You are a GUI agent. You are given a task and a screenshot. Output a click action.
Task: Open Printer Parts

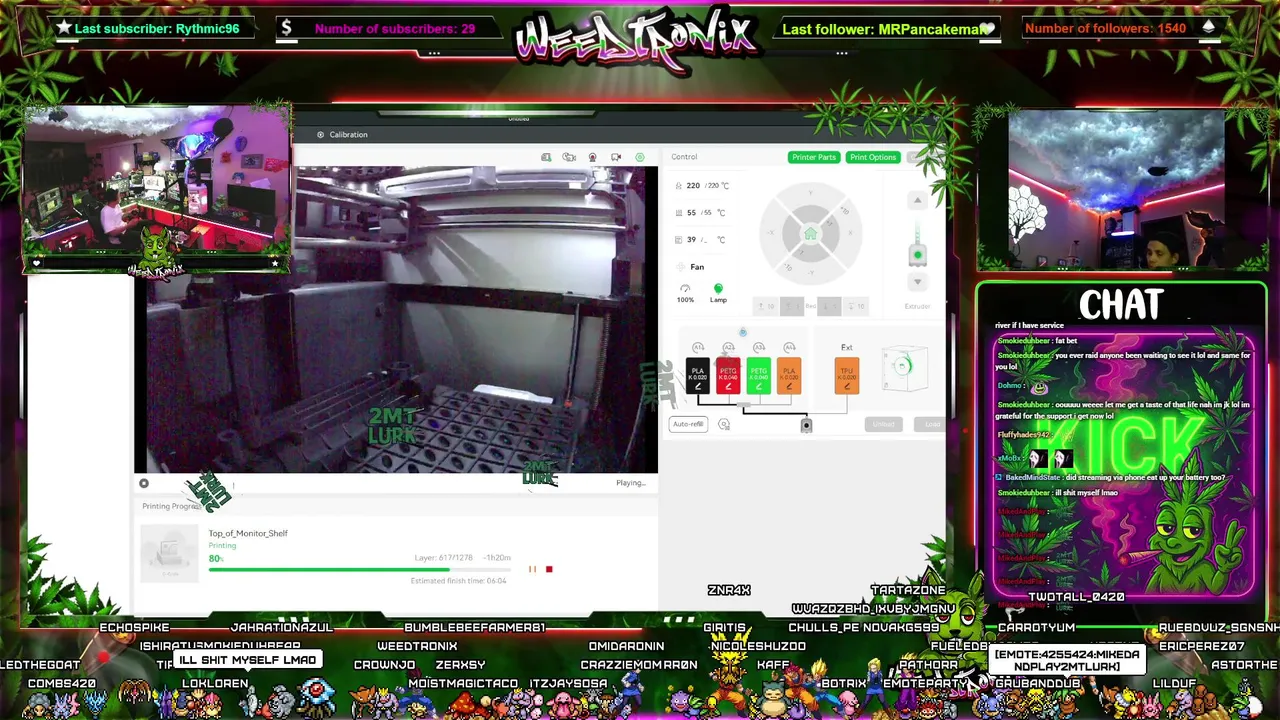pyautogui.click(x=814, y=157)
